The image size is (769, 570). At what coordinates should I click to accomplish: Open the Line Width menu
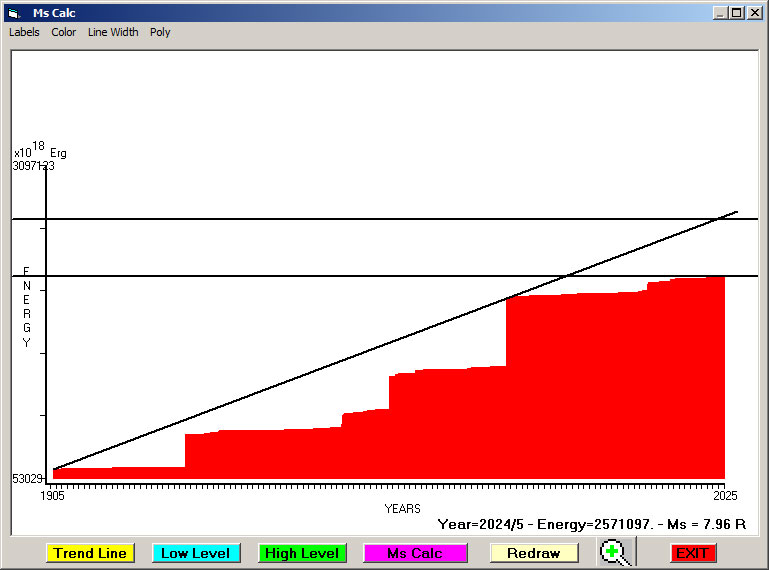coord(113,32)
